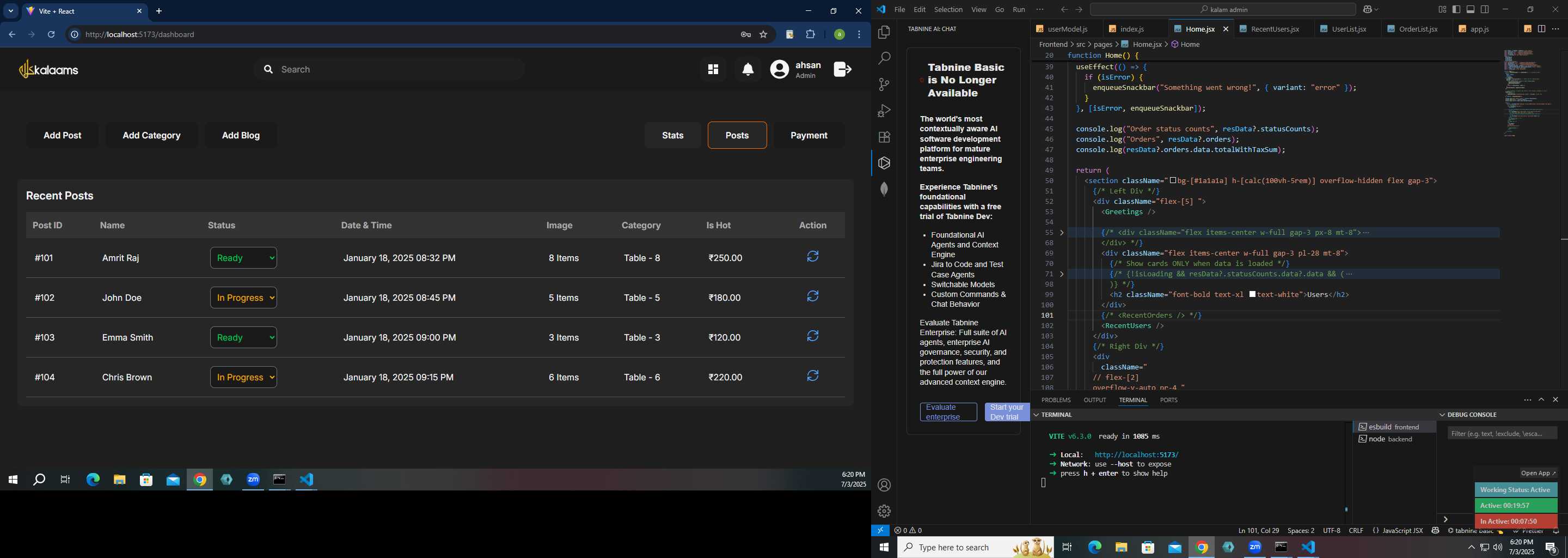Open In Progress dropdown for John Doe
The height and width of the screenshot is (558, 1568).
coord(243,298)
